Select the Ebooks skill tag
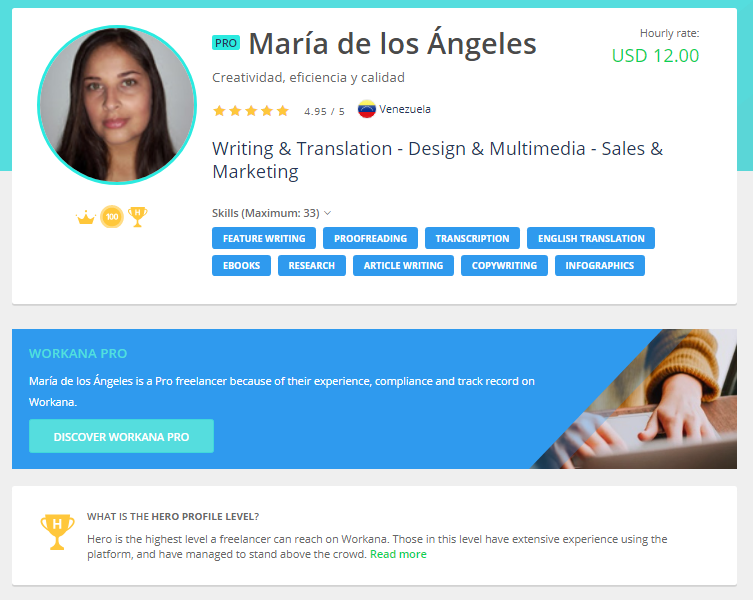The width and height of the screenshot is (753, 600). [x=241, y=265]
